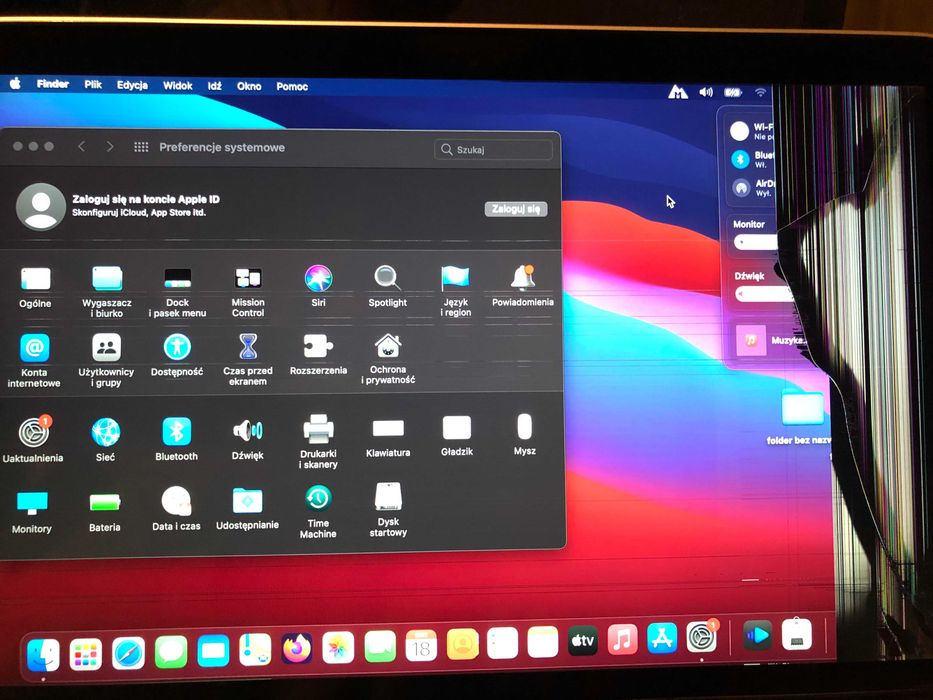
Task: Open Udostępnianie sharing preferences
Action: click(x=248, y=501)
